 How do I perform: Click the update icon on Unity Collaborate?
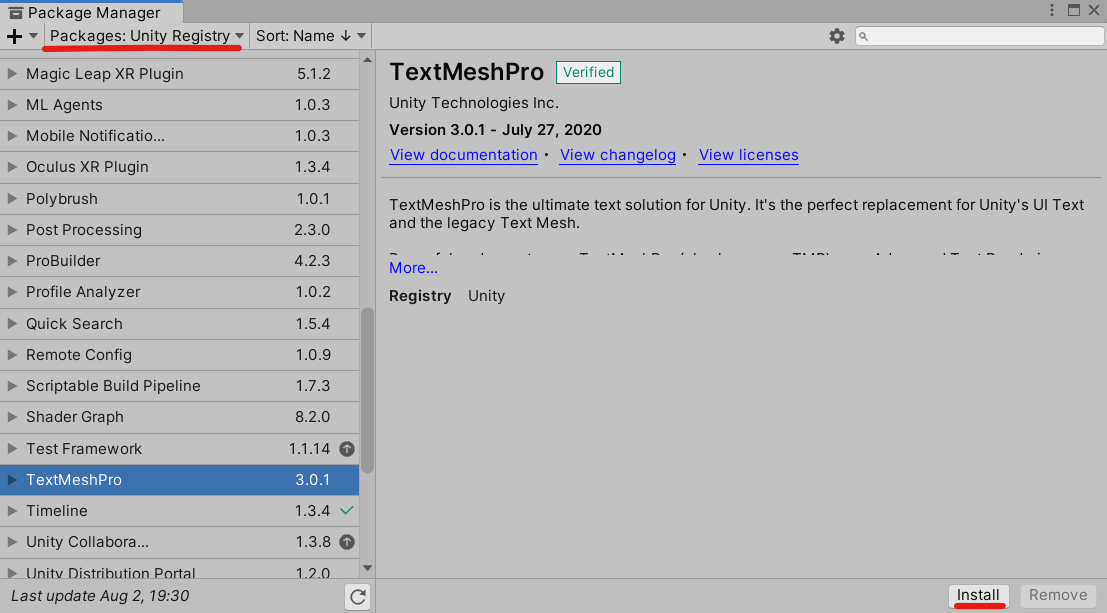click(346, 542)
